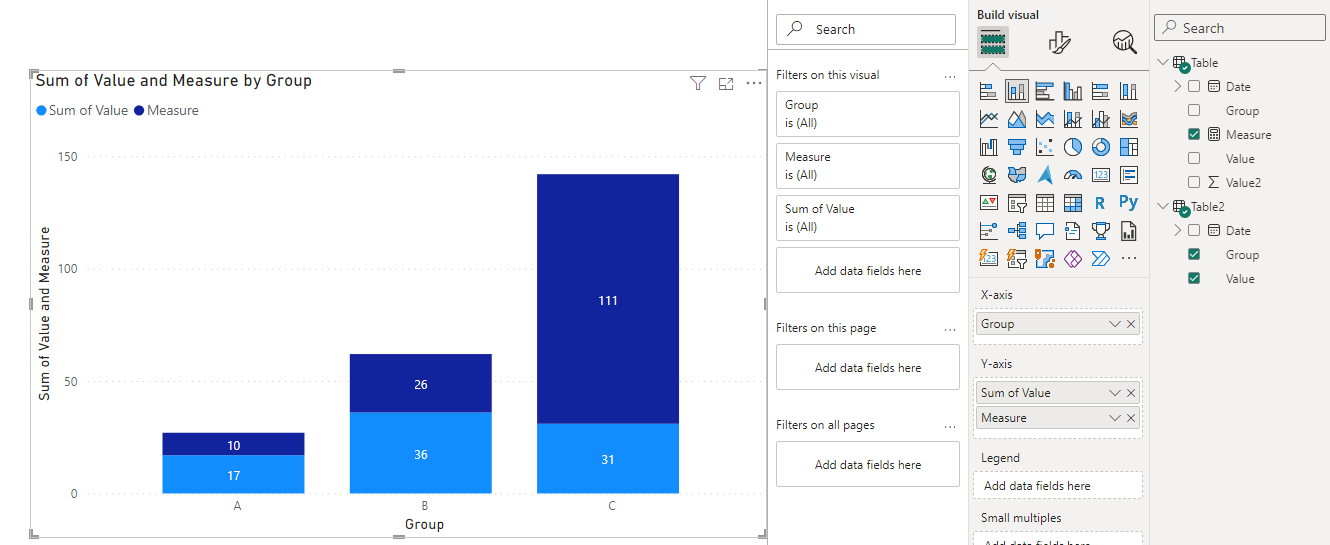The image size is (1330, 545).
Task: Check the Value2 field under Table
Action: click(1194, 182)
